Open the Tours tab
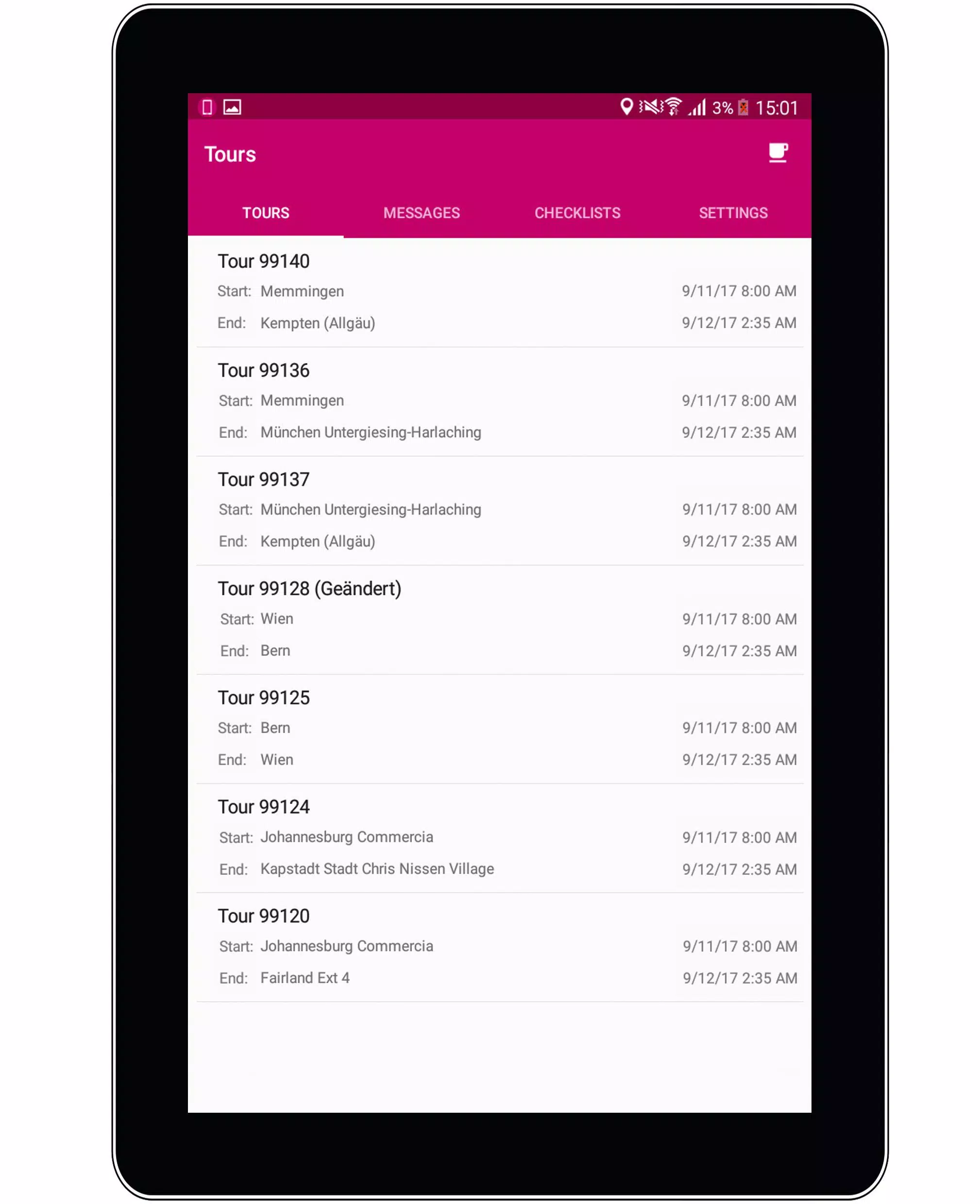The height and width of the screenshot is (1204, 980). coord(266,213)
